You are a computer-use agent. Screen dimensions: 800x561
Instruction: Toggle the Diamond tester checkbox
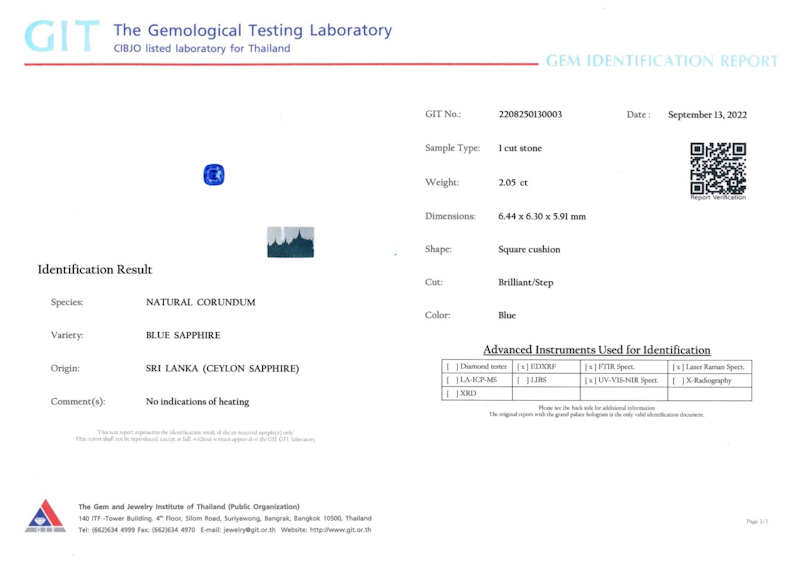pos(451,367)
